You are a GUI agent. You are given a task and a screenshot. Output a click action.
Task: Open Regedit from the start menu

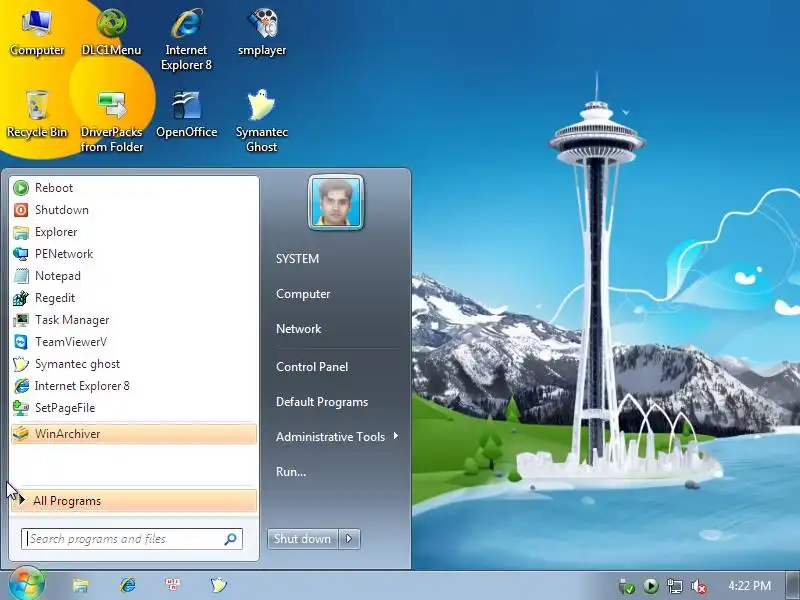pos(134,297)
